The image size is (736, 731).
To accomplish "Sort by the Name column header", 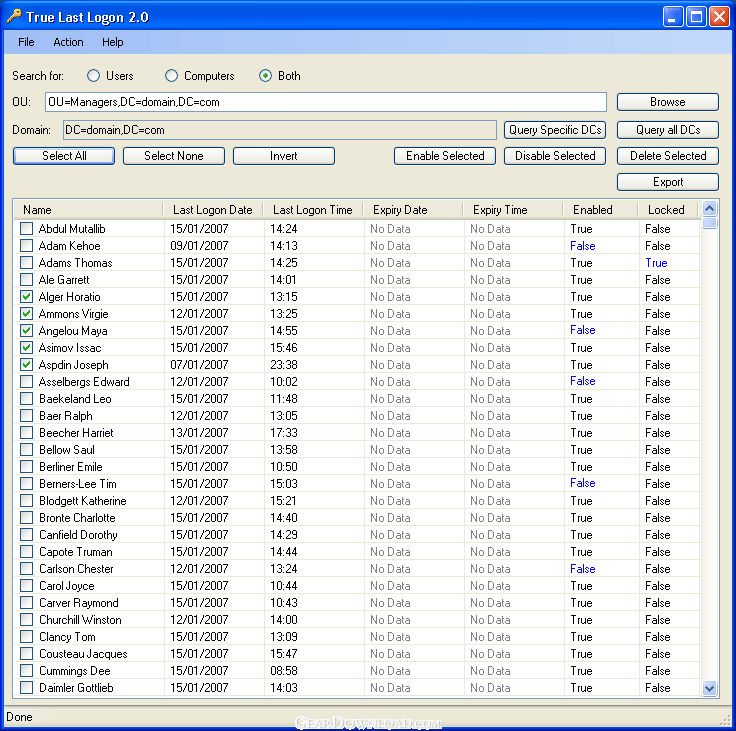I will (x=88, y=210).
